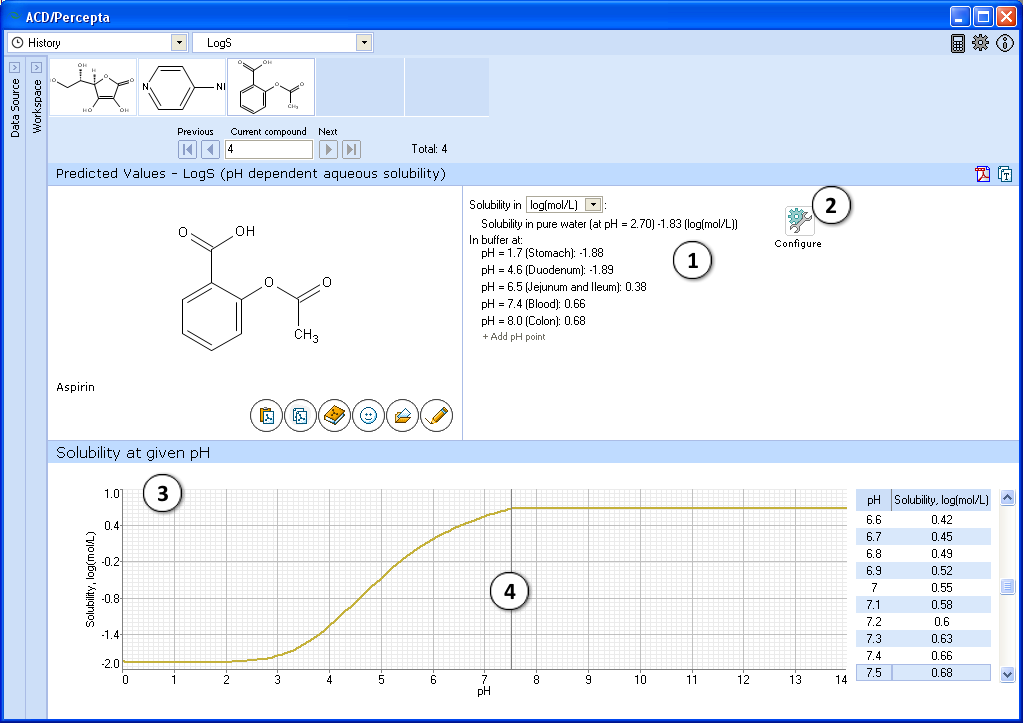Click the Configure gear-and-wrench icon
This screenshot has height=723, width=1023.
pyautogui.click(x=799, y=221)
